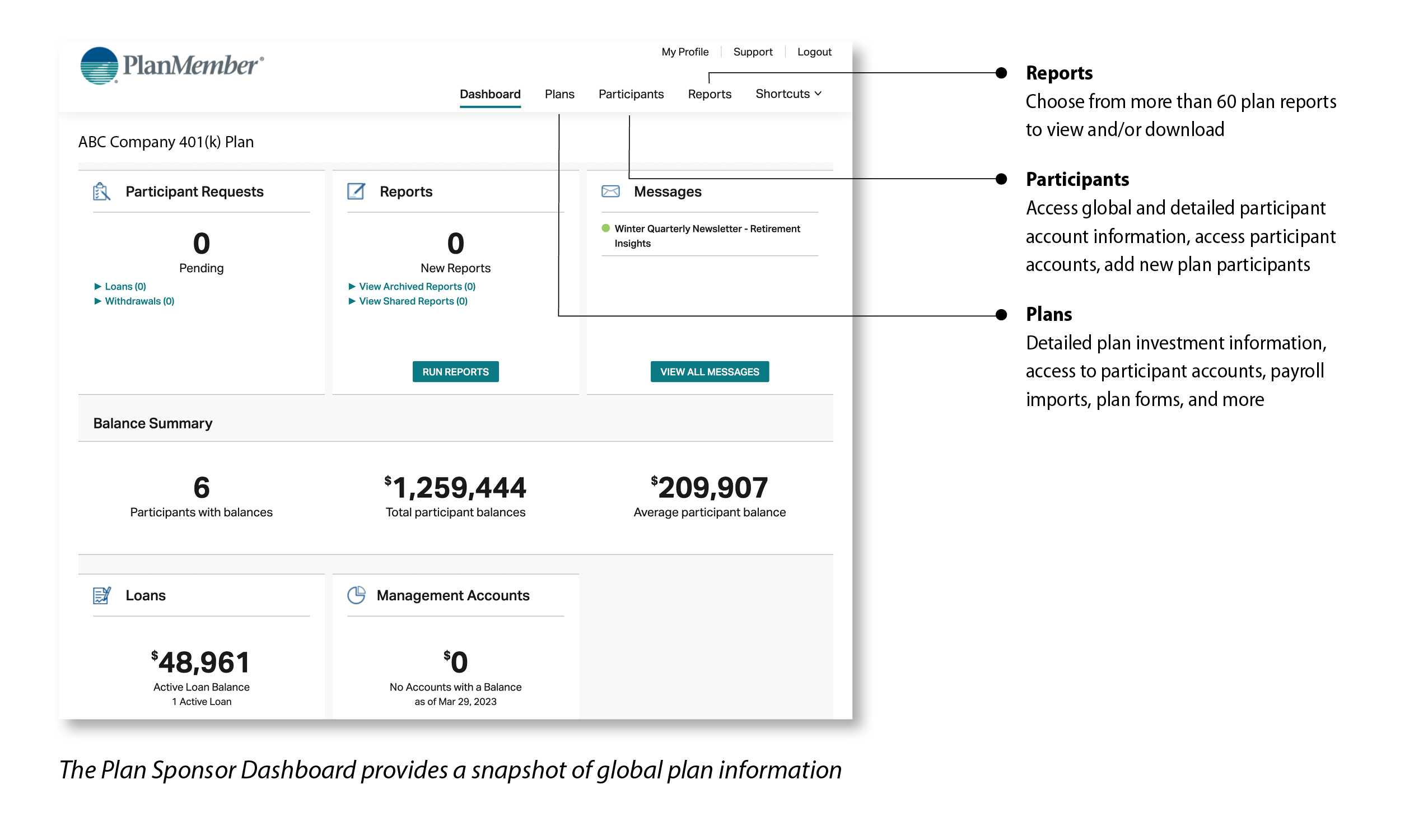Click the Participant Requests clipboard icon
This screenshot has width=1428, height=840.
click(x=102, y=192)
